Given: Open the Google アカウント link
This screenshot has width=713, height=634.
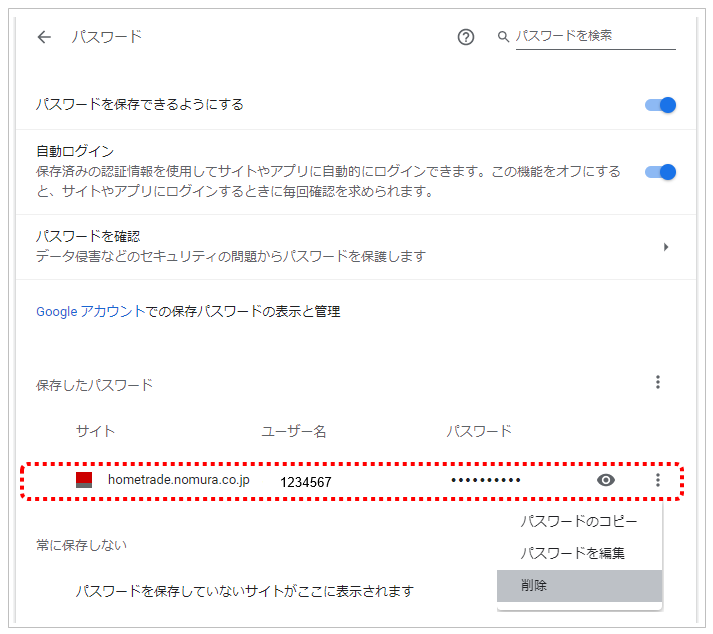Looking at the screenshot, I should coord(91,312).
